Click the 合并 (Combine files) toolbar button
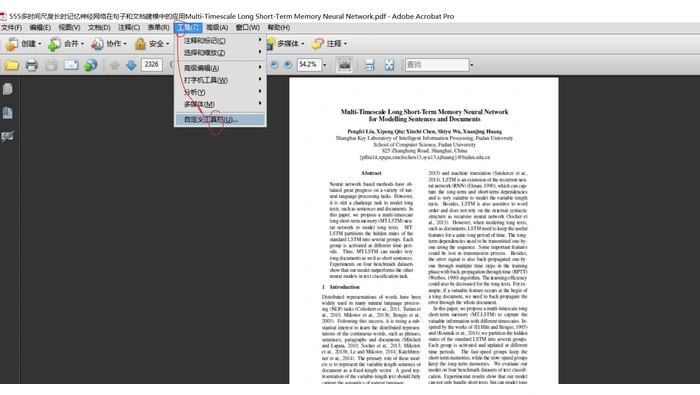The width and height of the screenshot is (700, 395). (66, 44)
